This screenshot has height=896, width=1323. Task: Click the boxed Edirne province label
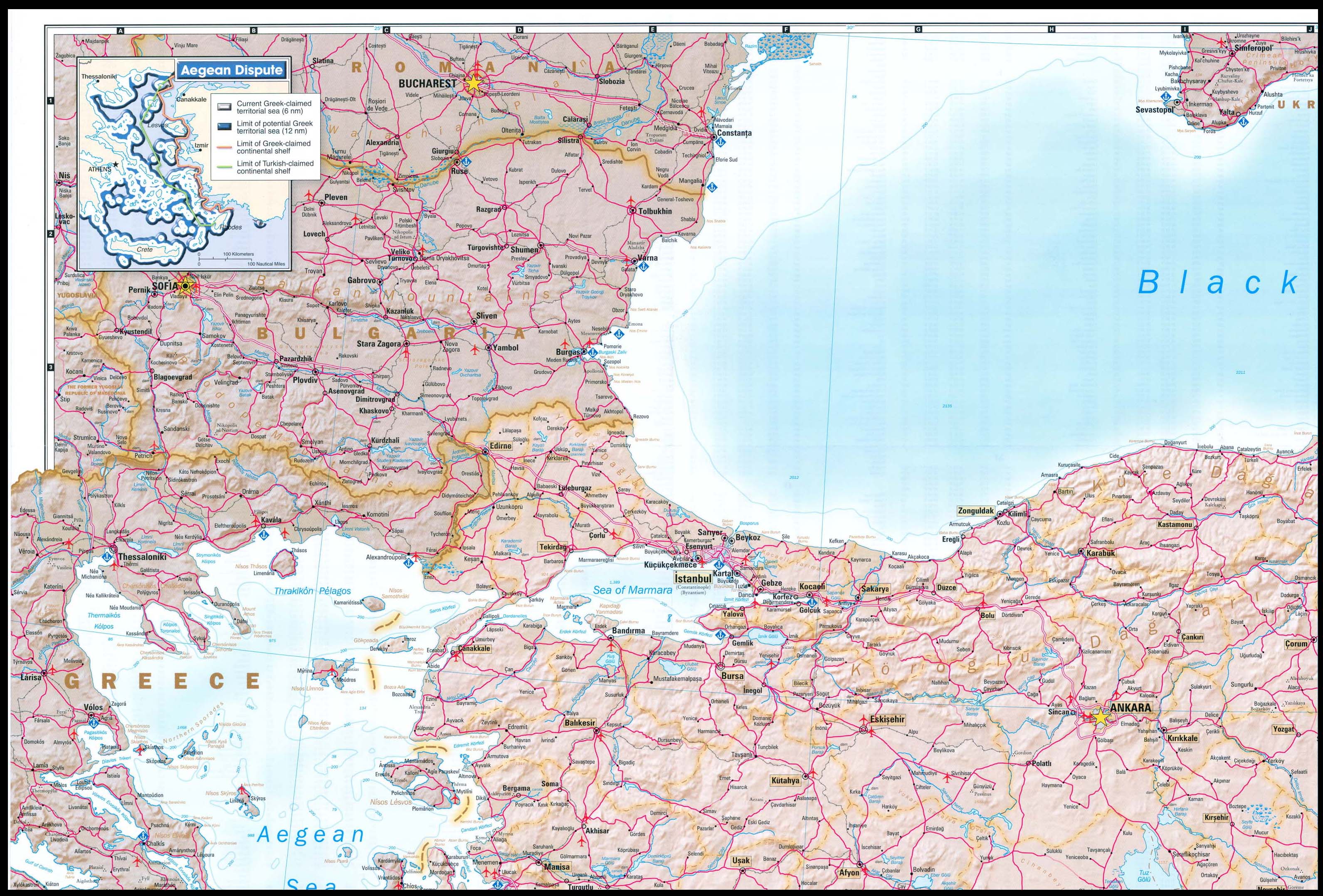pyautogui.click(x=501, y=446)
